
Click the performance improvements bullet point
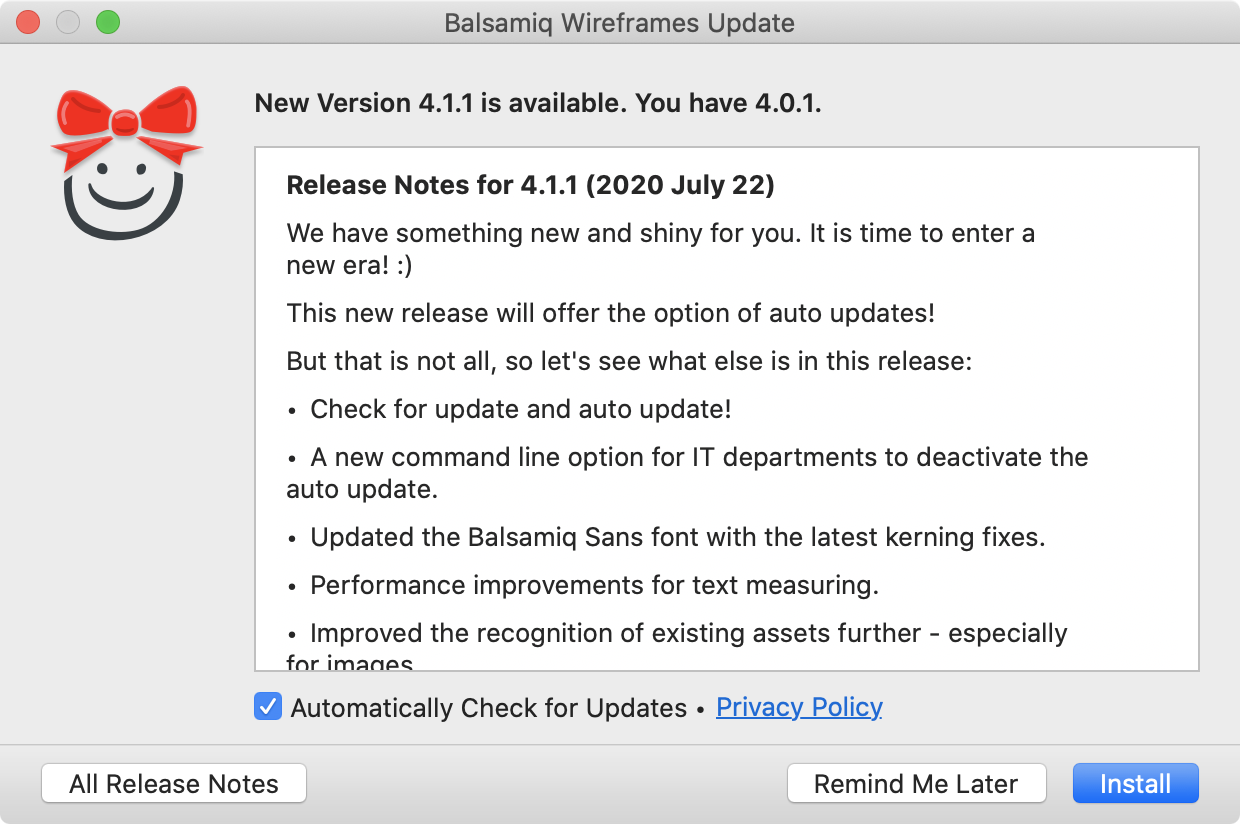click(594, 585)
